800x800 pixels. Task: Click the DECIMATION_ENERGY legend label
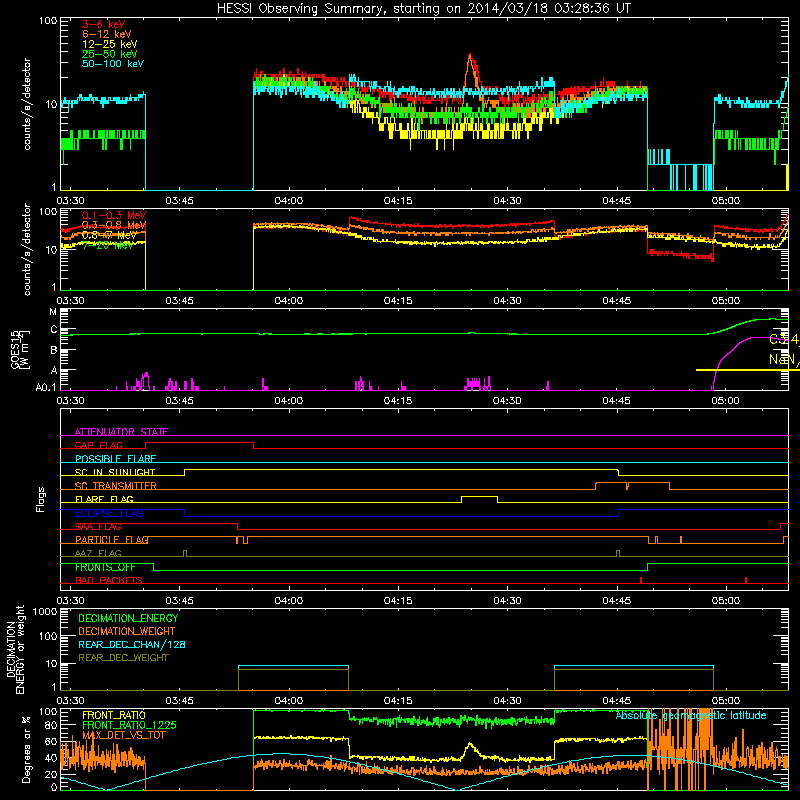pyautogui.click(x=128, y=618)
